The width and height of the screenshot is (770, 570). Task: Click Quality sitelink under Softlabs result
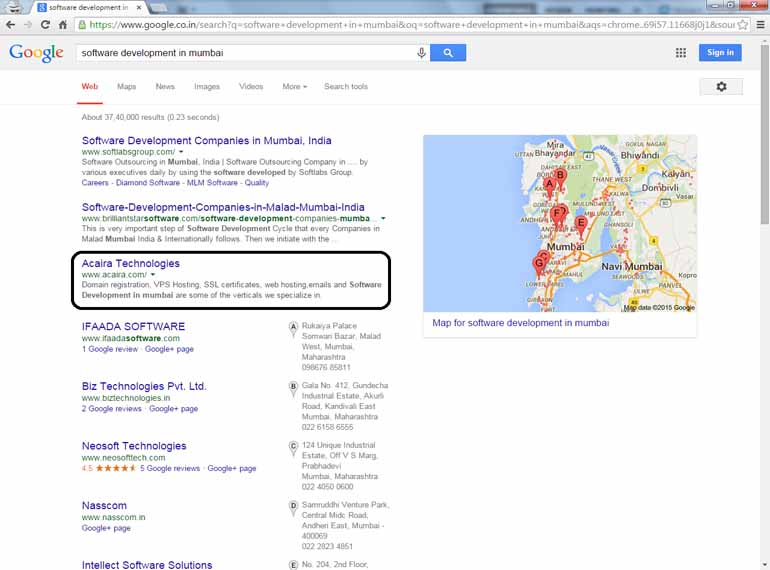click(257, 183)
